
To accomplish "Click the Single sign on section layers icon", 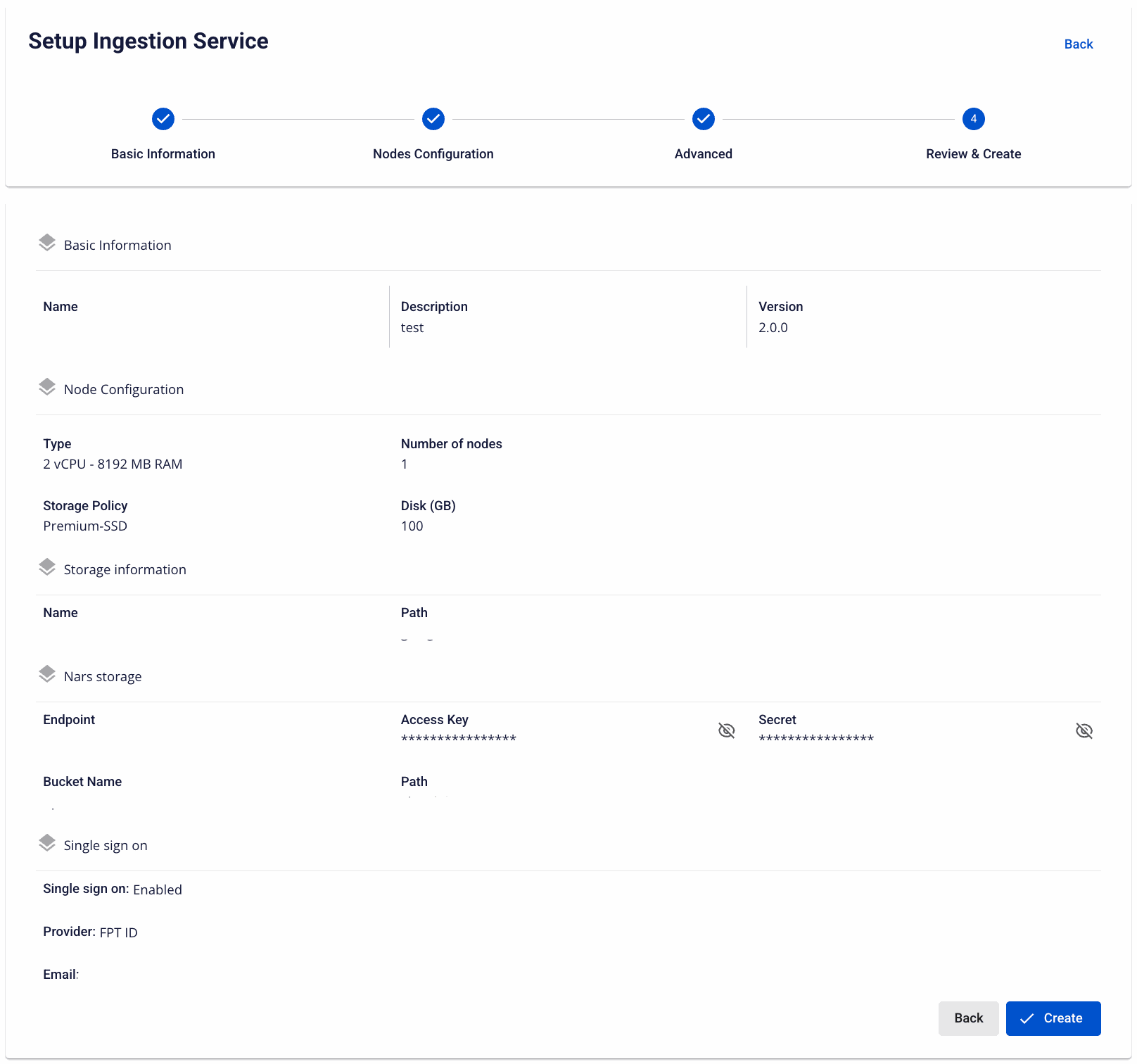I will pos(47,843).
